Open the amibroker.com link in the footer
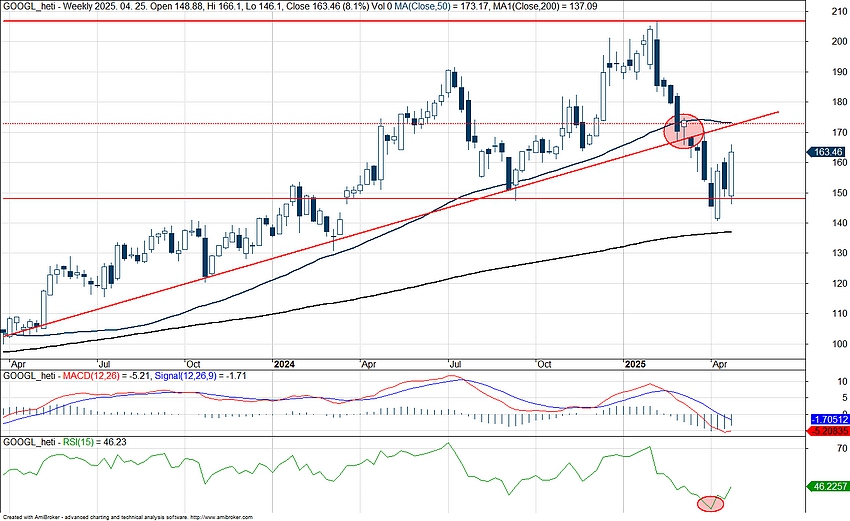 coord(220,518)
